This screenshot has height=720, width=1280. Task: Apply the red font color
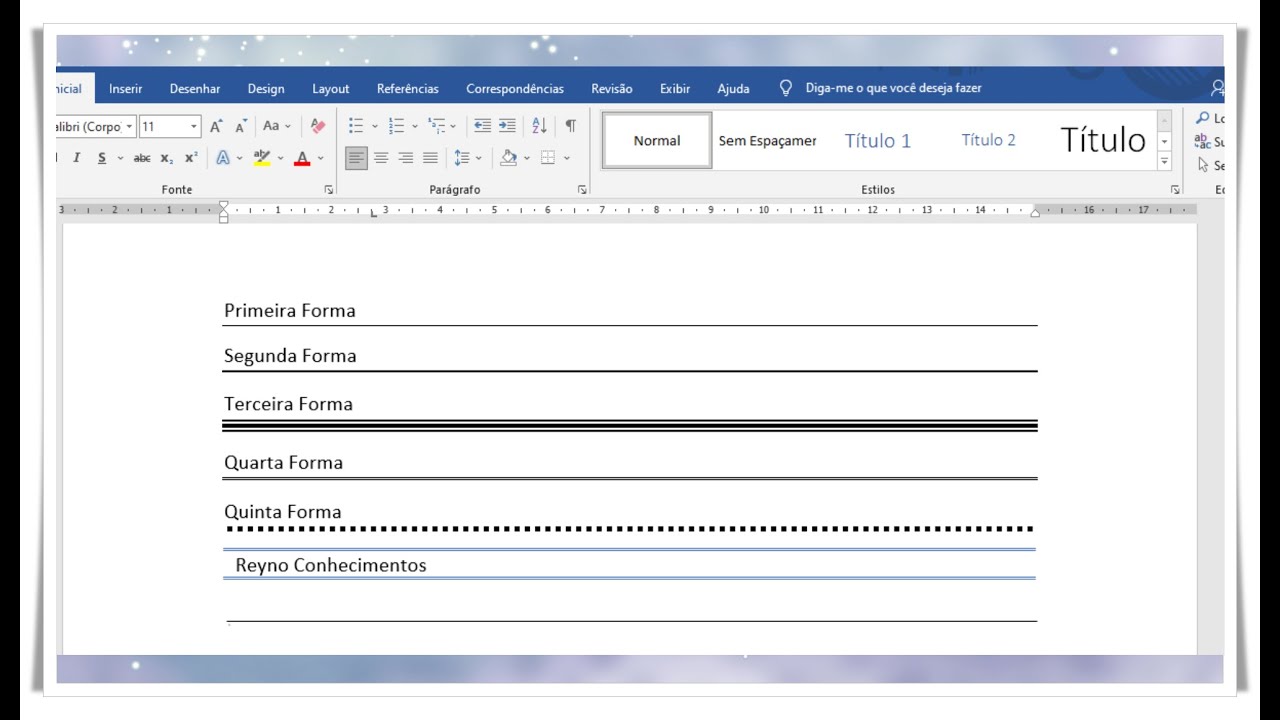(302, 158)
